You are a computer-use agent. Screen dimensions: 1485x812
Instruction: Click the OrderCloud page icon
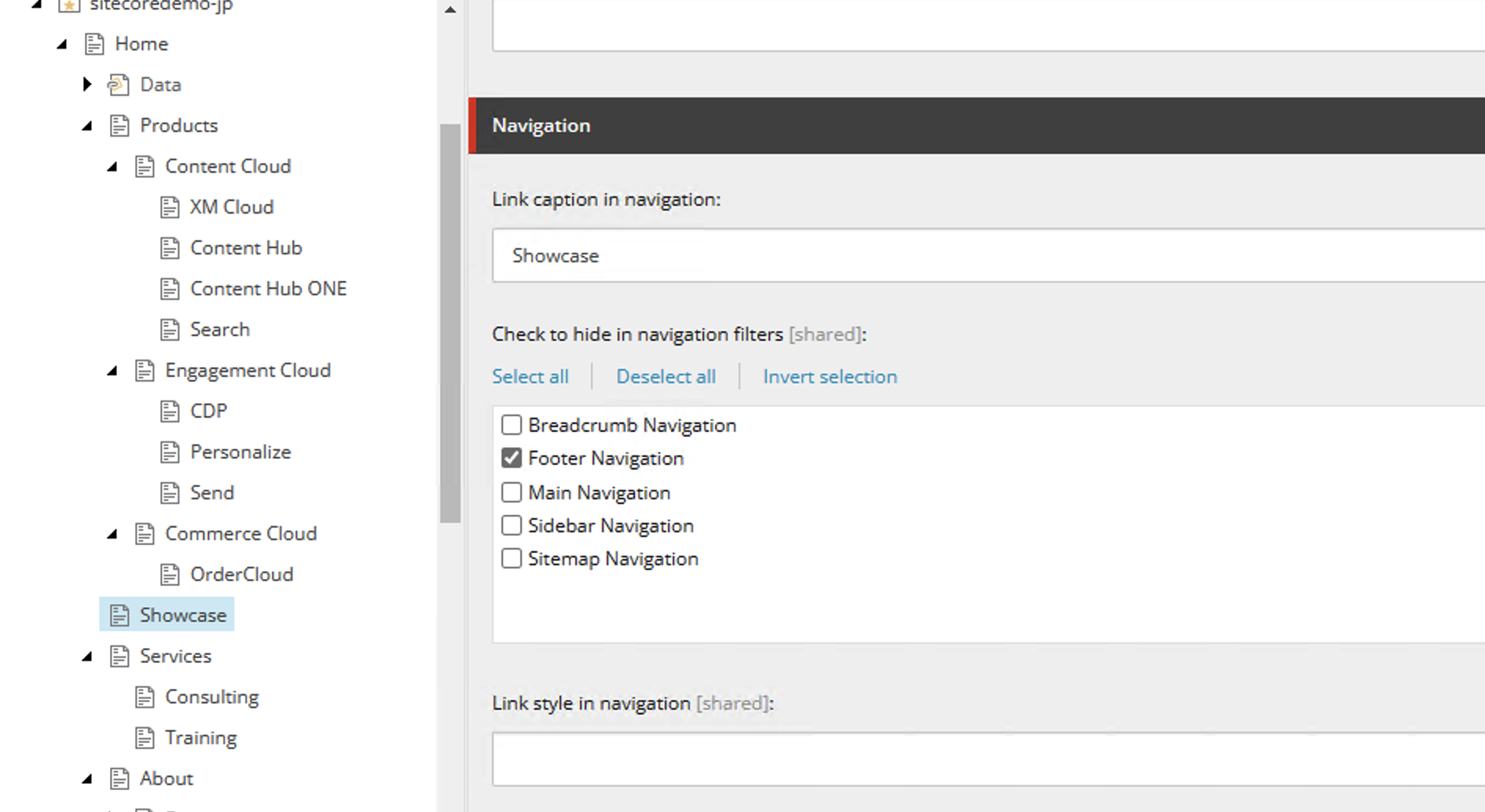(x=170, y=575)
